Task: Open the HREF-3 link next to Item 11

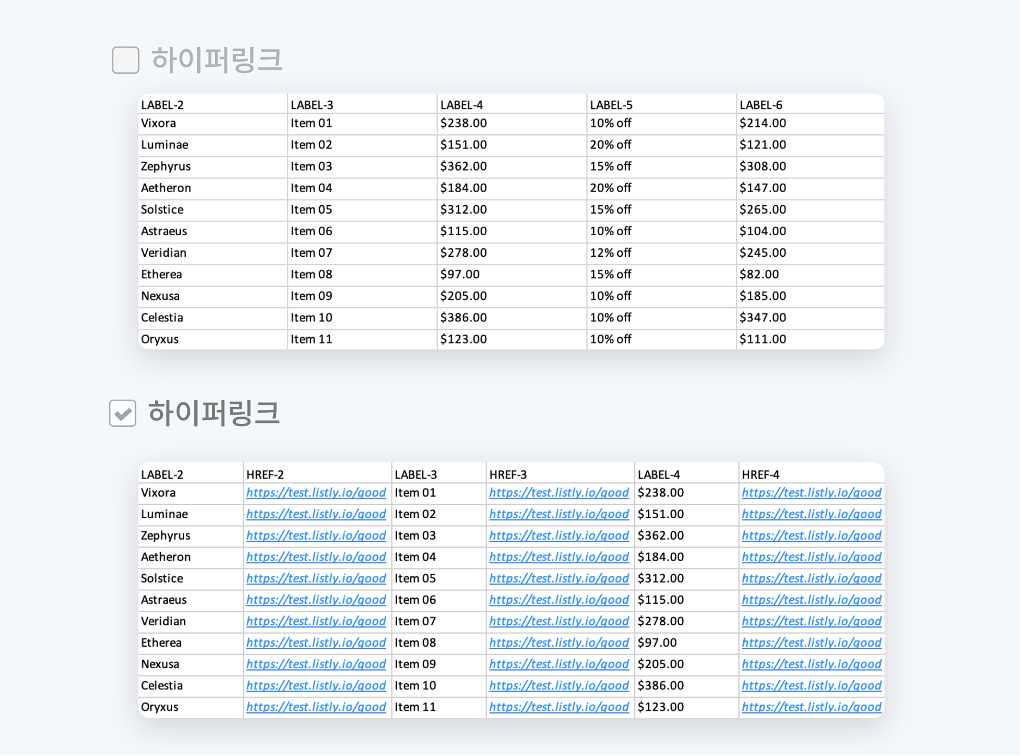Action: click(559, 707)
